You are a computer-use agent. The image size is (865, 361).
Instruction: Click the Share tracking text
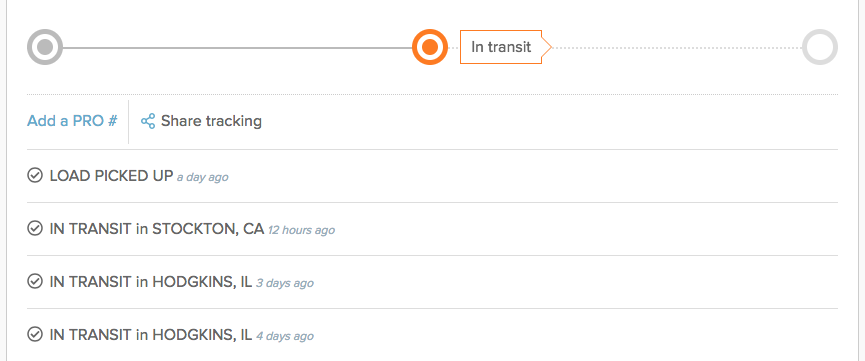click(211, 121)
